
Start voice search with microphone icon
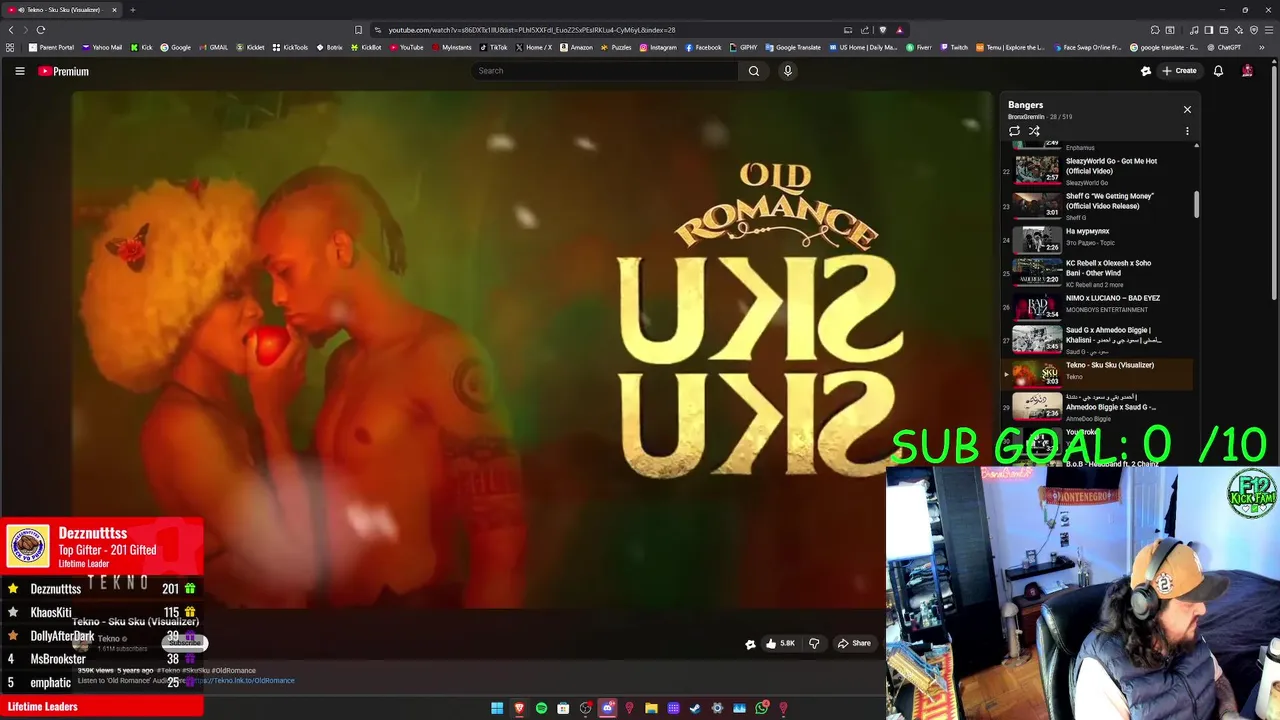tap(787, 71)
